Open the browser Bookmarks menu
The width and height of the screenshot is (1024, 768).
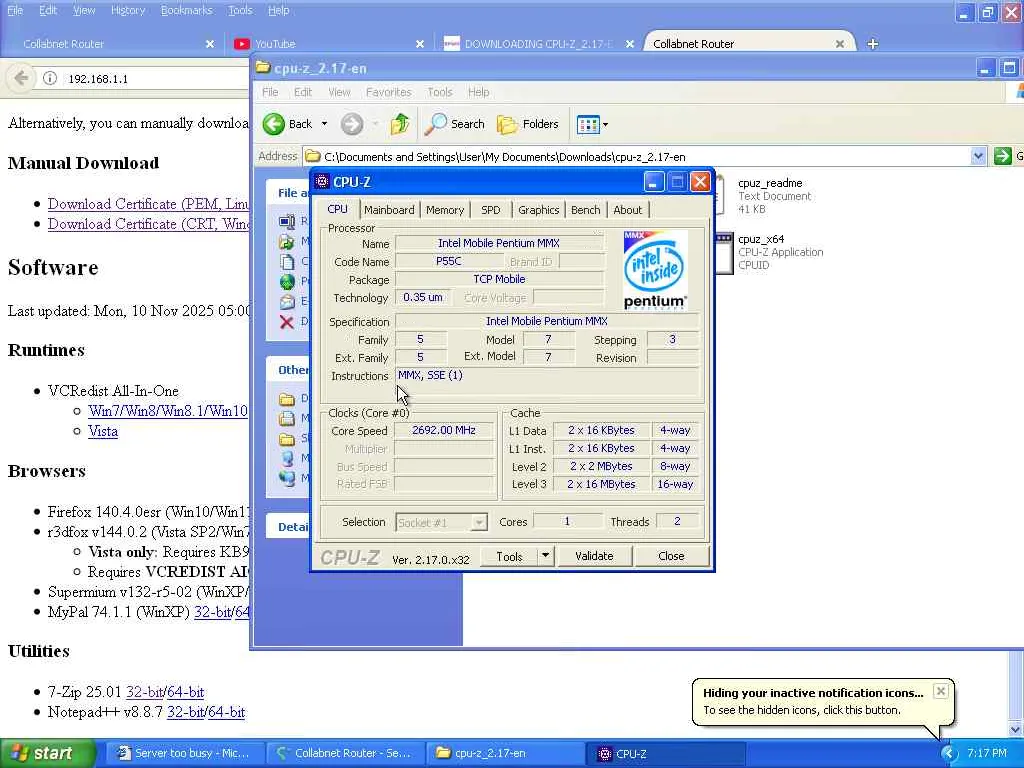coord(187,10)
